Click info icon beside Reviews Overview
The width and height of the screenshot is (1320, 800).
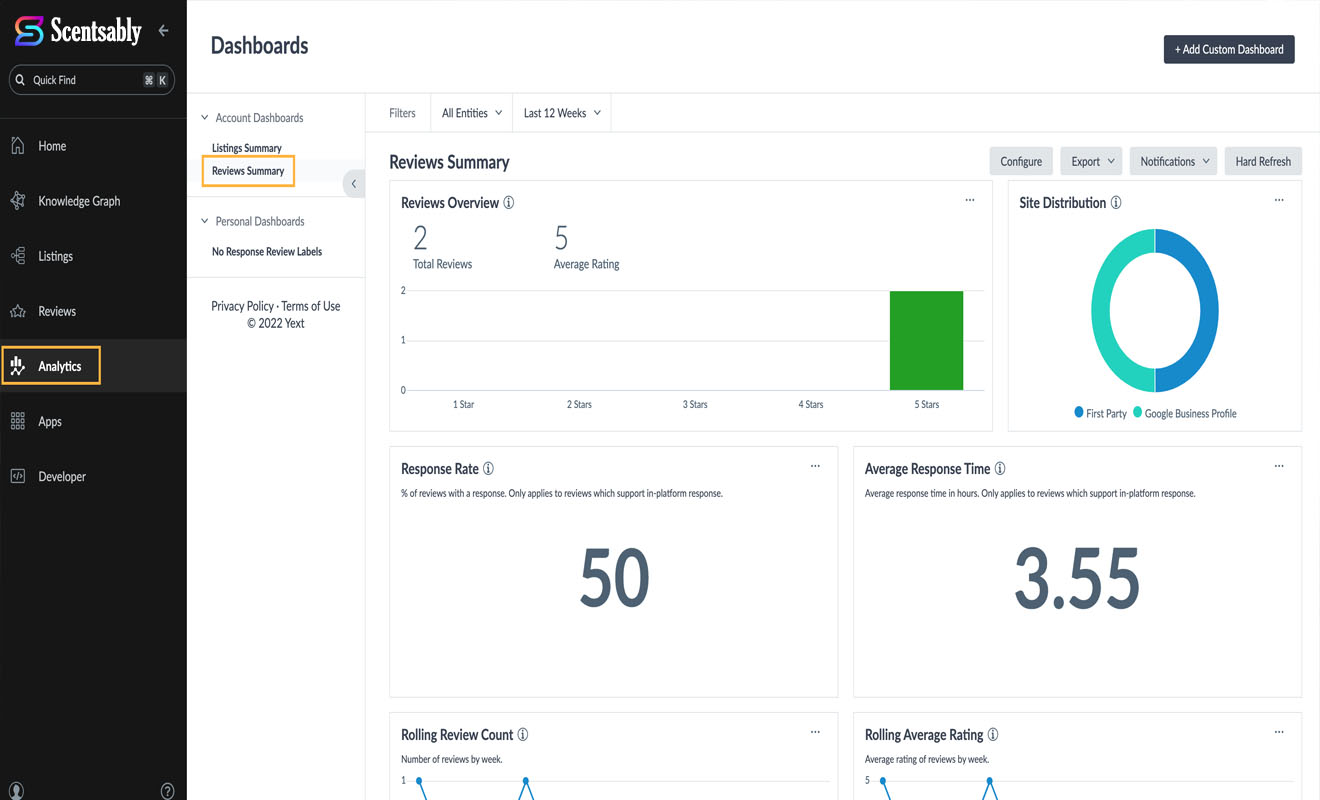509,203
